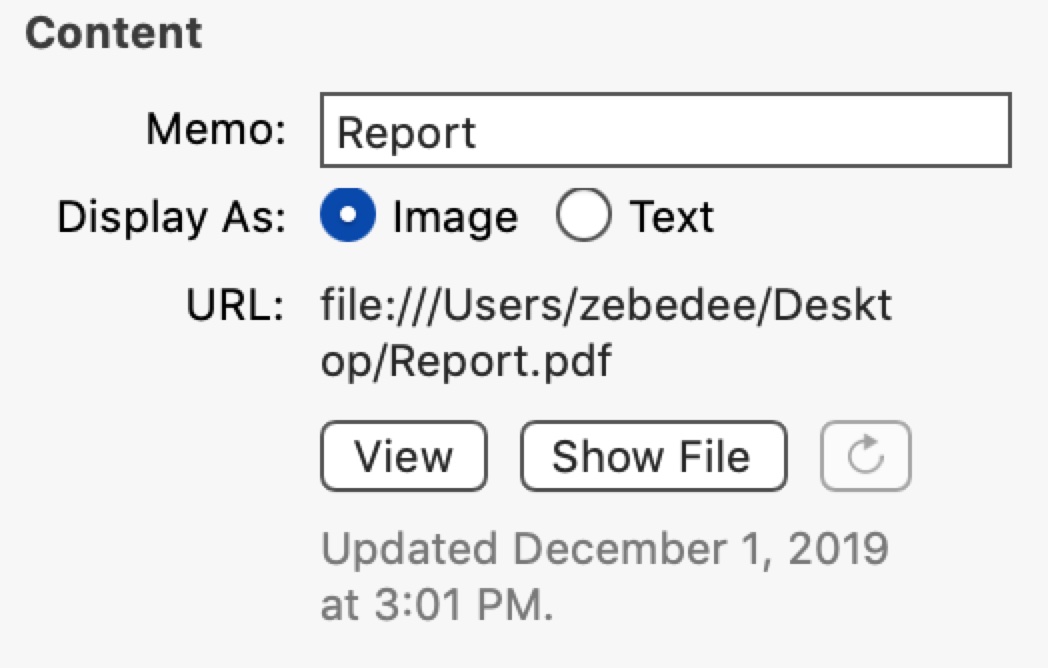Click the Display As: label
The height and width of the screenshot is (668, 1048).
click(x=172, y=217)
